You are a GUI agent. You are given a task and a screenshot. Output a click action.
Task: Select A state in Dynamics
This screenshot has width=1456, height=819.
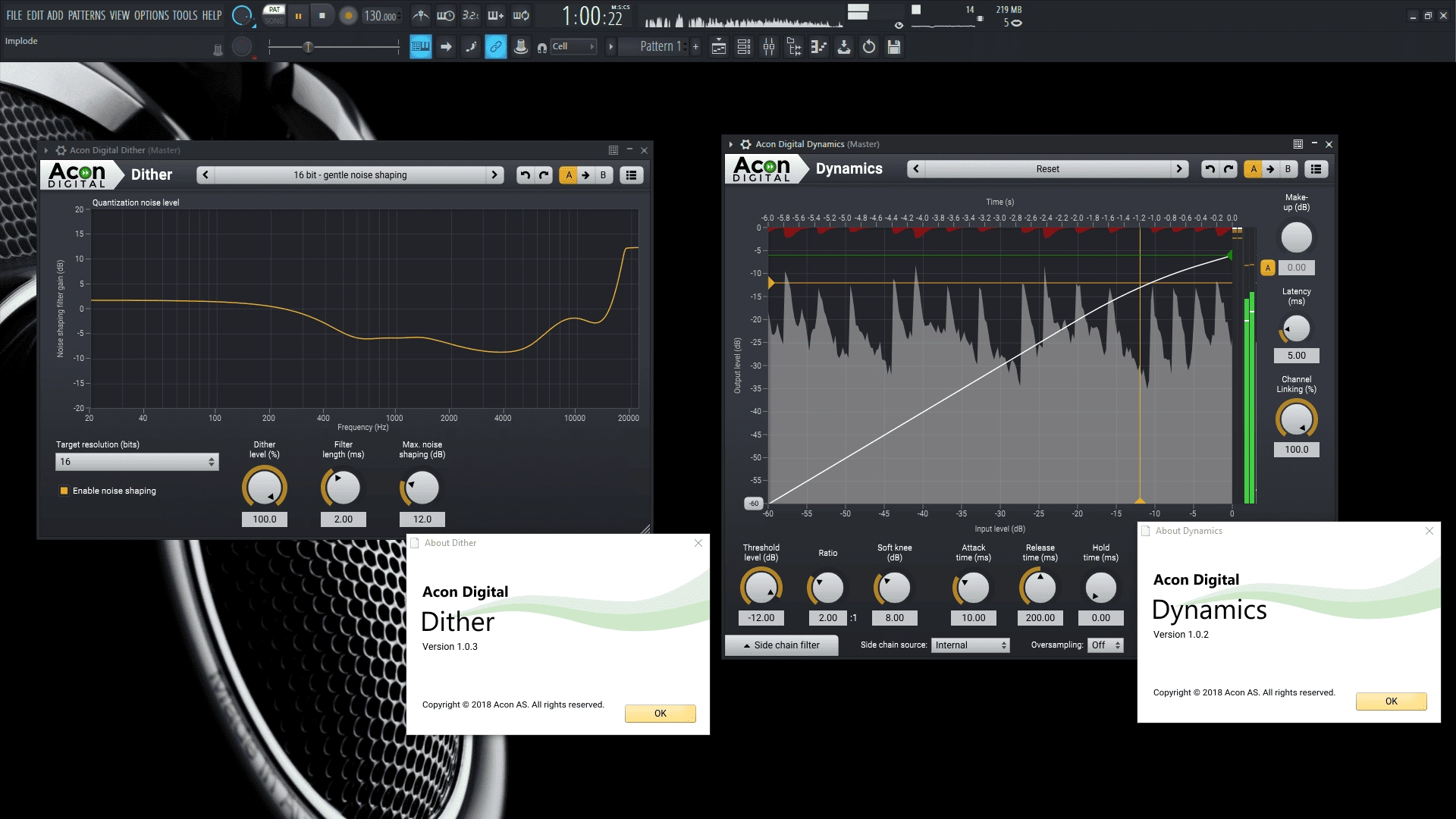point(1254,169)
